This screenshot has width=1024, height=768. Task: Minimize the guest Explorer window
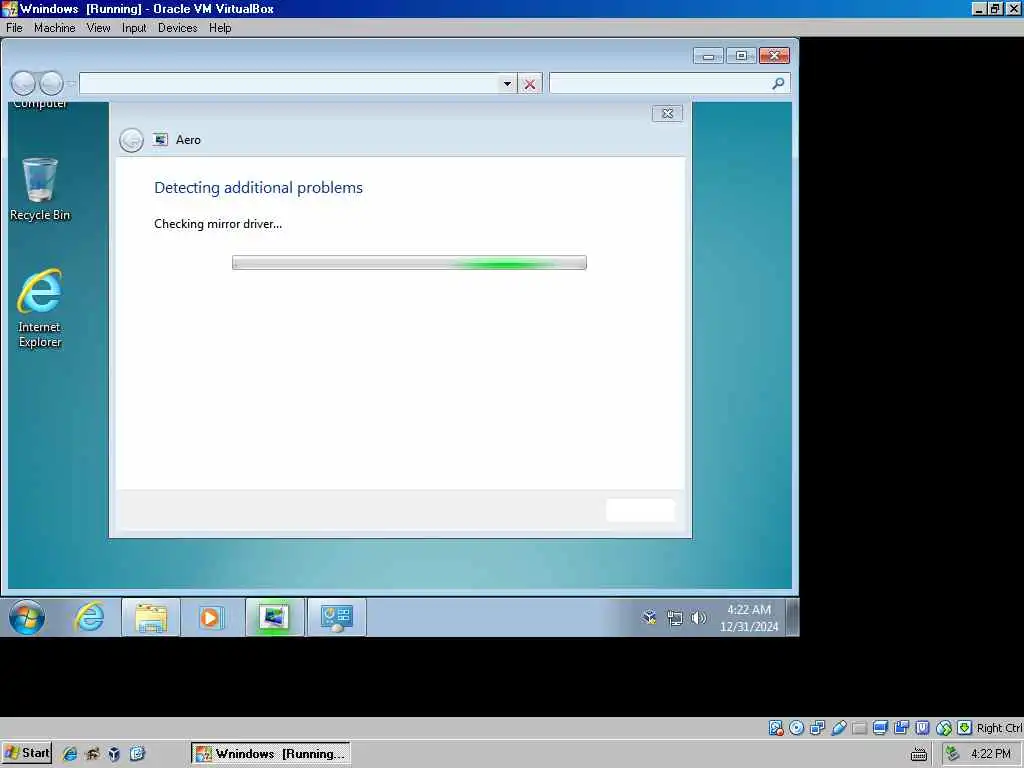(709, 56)
